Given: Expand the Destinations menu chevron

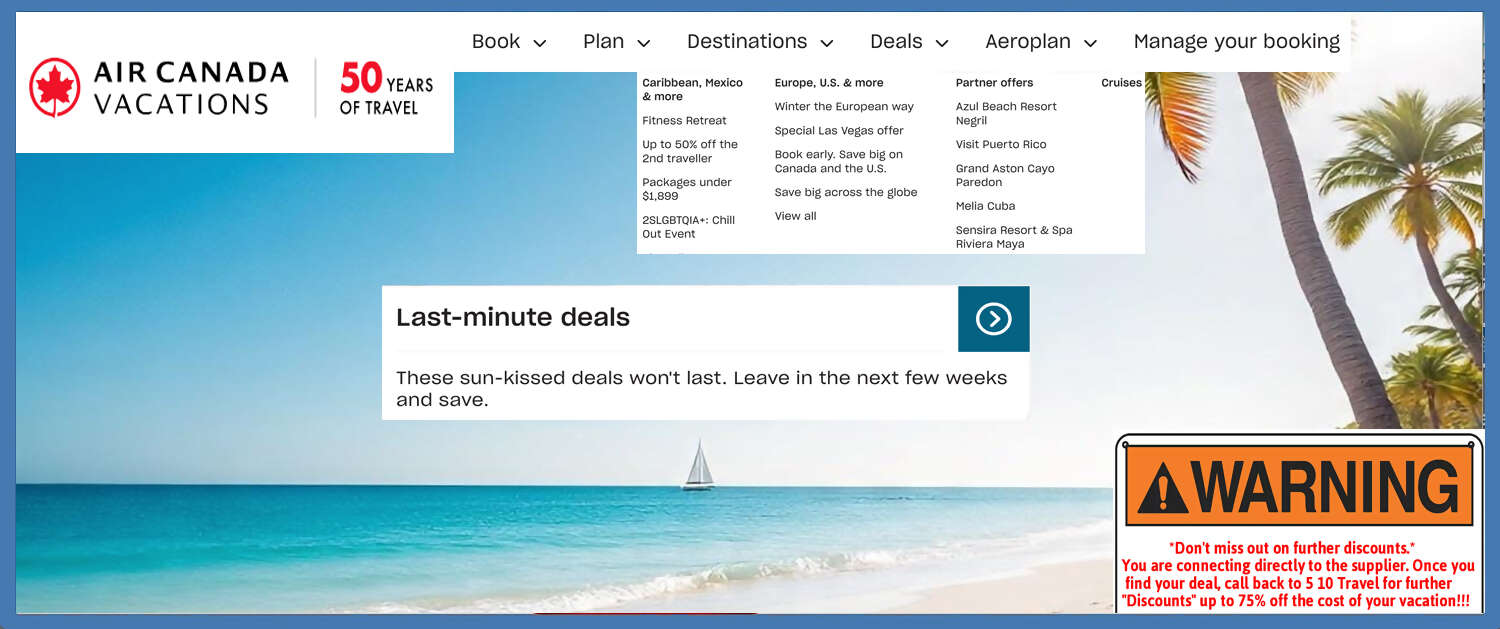Looking at the screenshot, I should click(826, 43).
